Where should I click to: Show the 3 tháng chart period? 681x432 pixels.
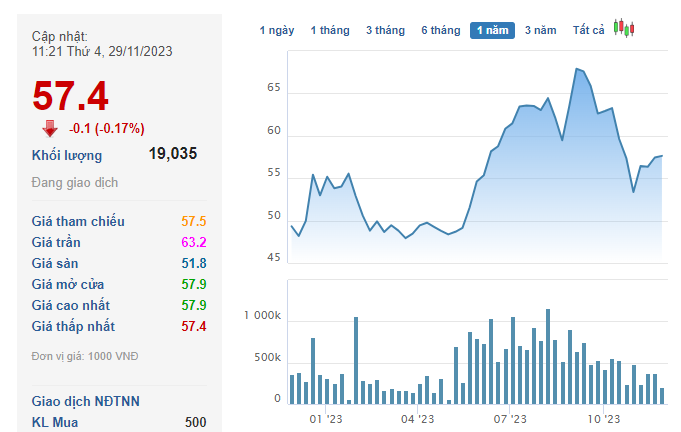point(385,31)
